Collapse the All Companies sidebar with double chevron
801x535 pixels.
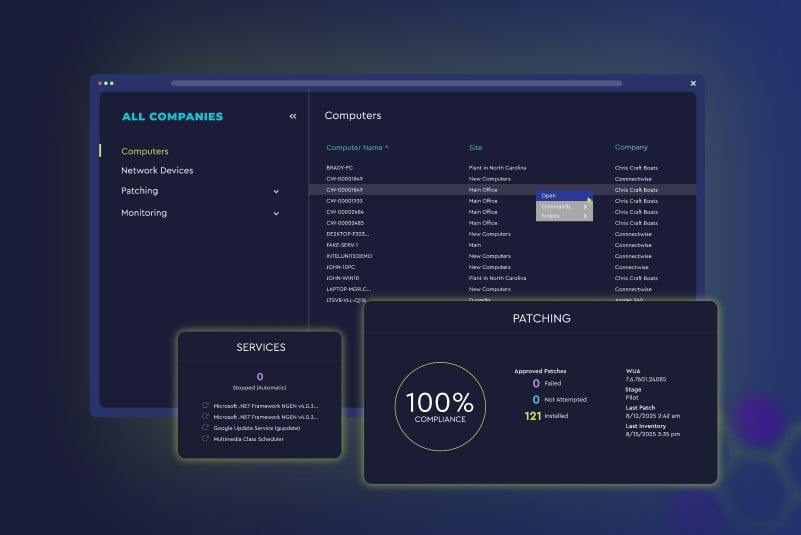point(293,117)
